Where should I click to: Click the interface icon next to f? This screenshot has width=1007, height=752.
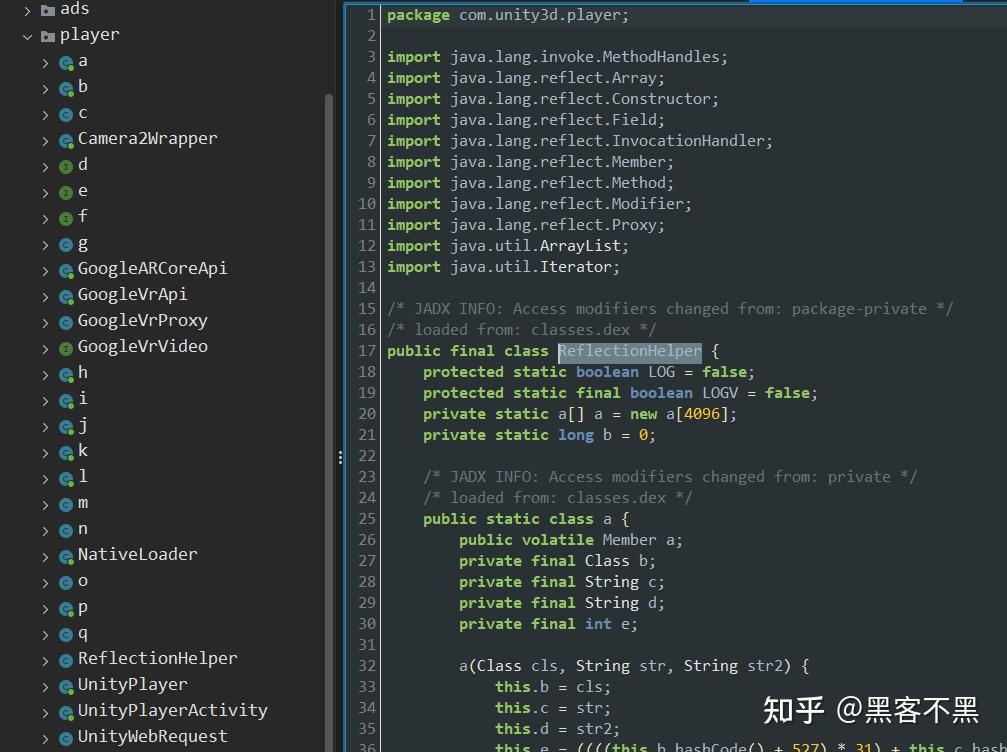point(65,216)
